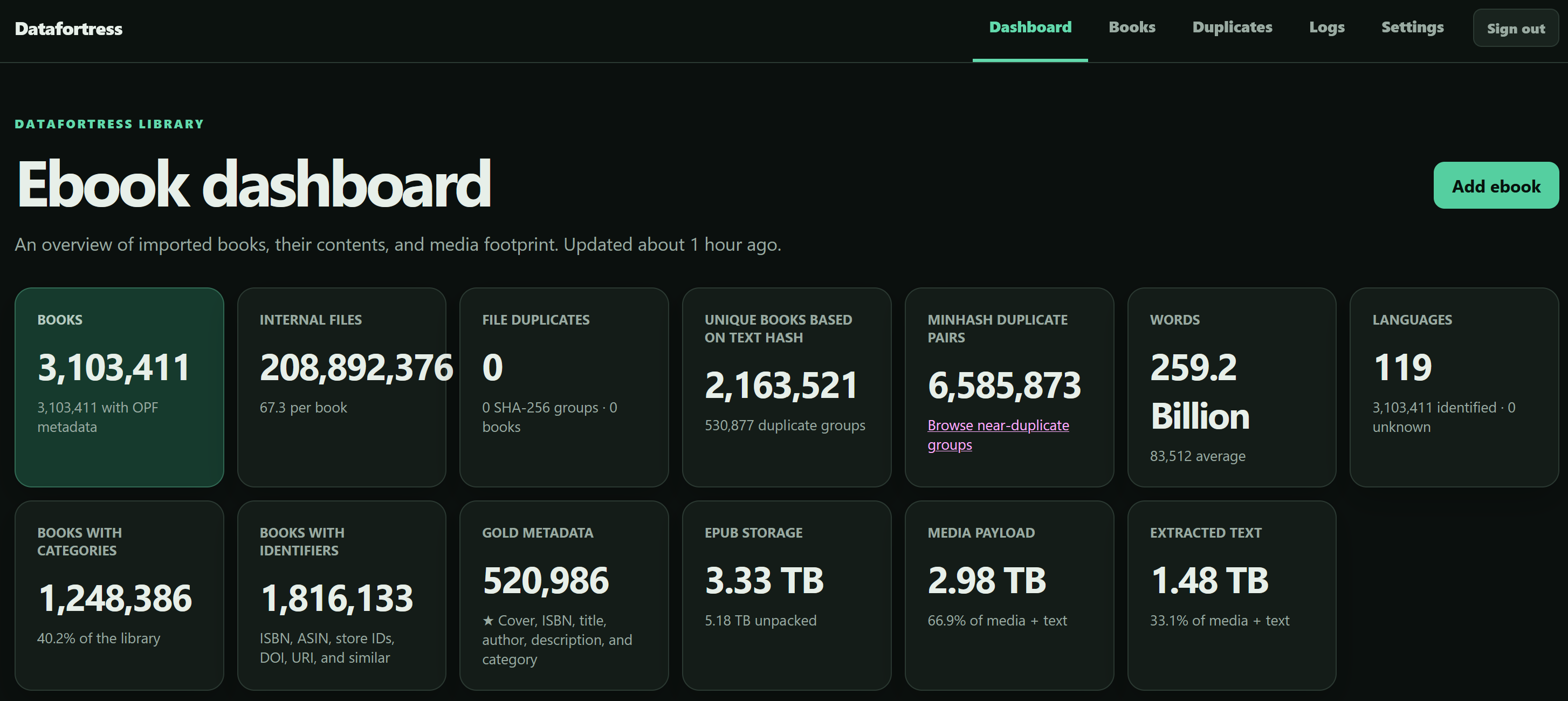The height and width of the screenshot is (701, 1568).
Task: Click the '3,103,411 with OPF metadata' note
Action: (98, 417)
